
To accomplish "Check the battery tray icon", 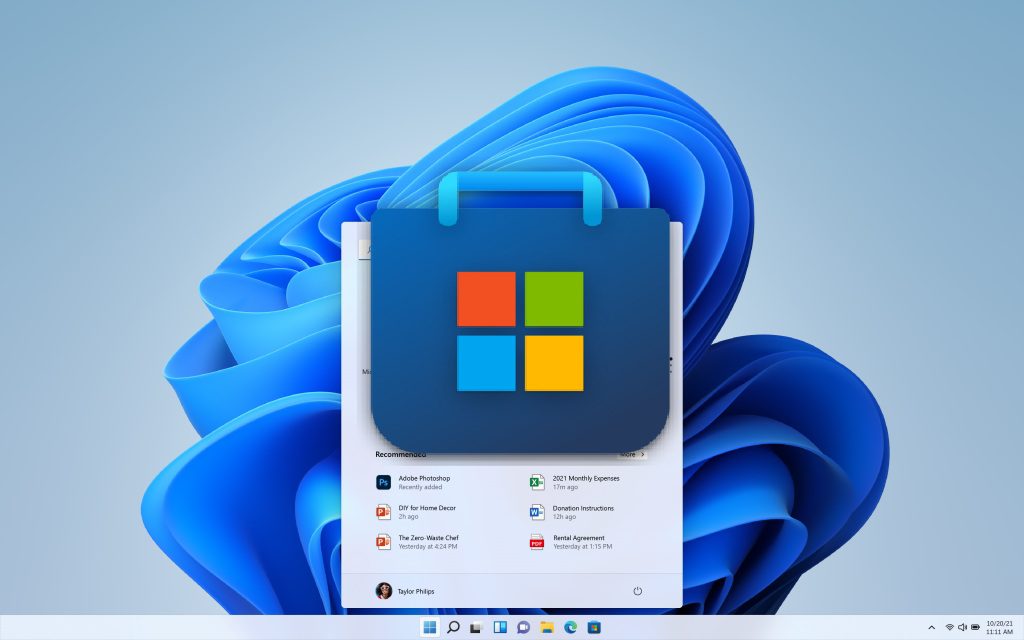I will pyautogui.click(x=975, y=628).
